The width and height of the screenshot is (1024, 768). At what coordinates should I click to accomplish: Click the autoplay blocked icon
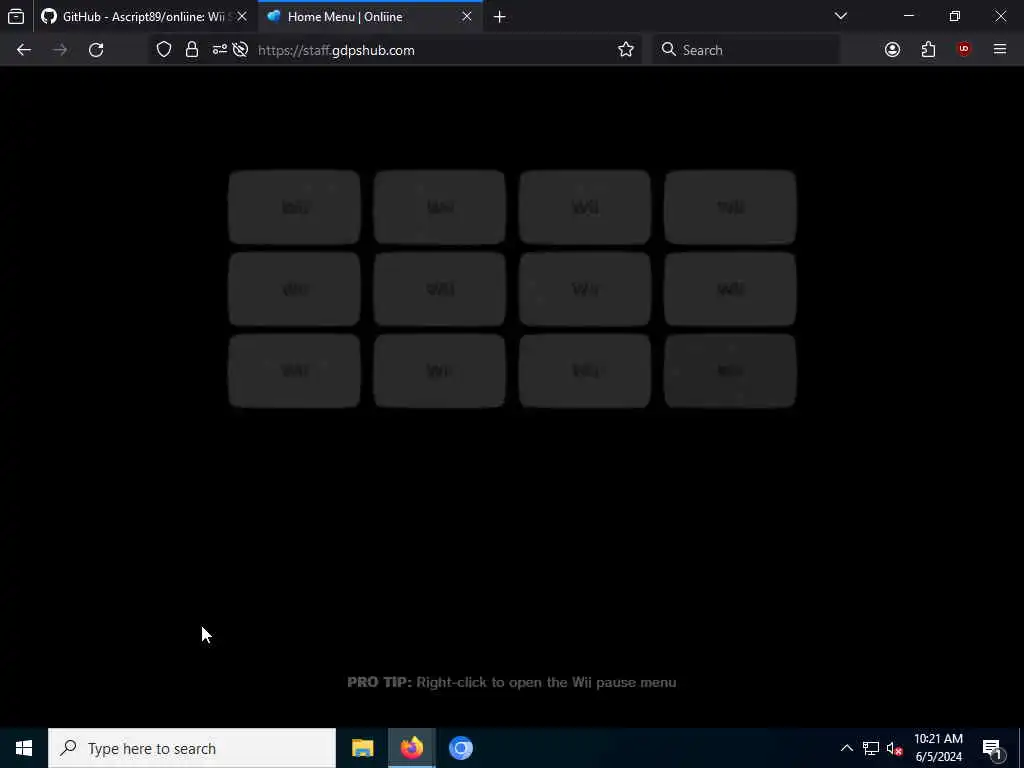pyautogui.click(x=240, y=50)
